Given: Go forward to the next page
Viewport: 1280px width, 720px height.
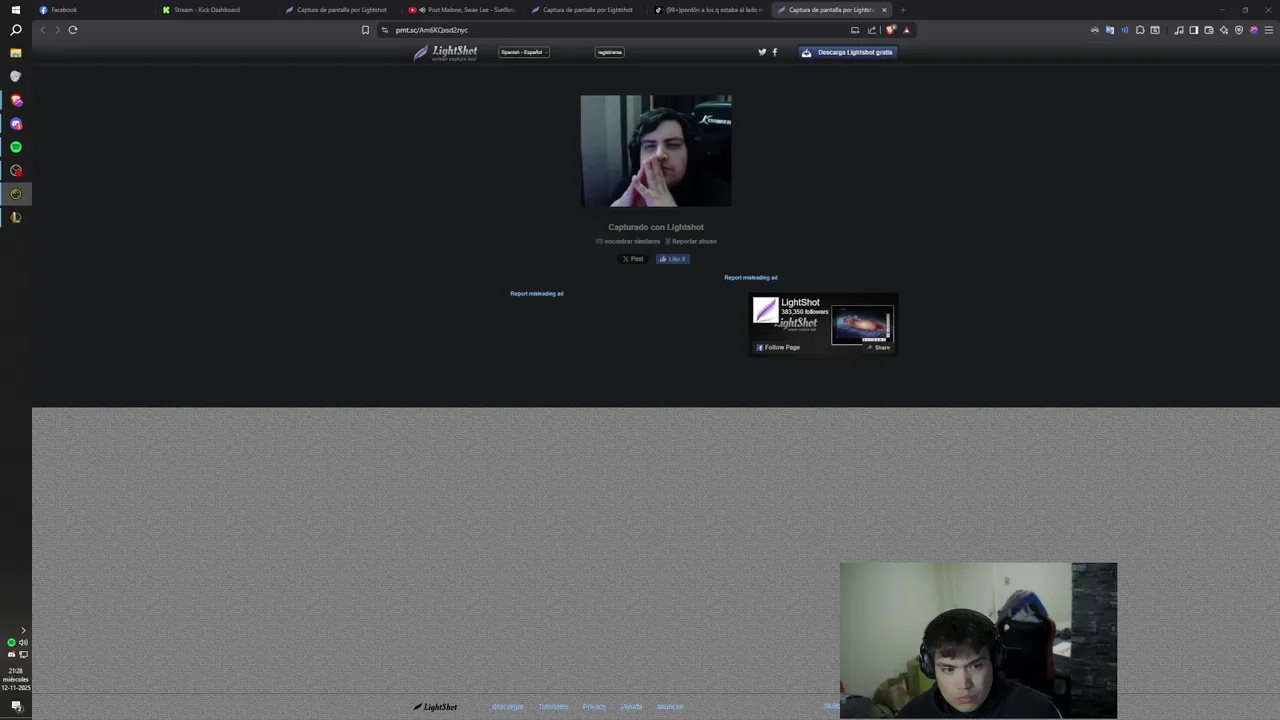Looking at the screenshot, I should (57, 30).
